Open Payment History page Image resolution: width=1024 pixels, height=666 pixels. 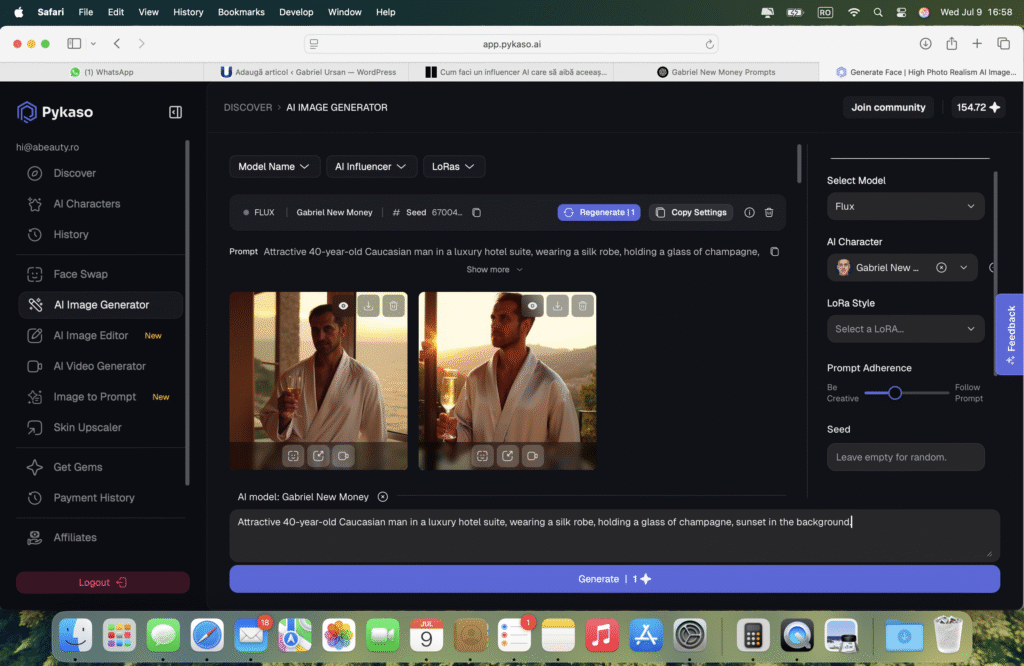click(94, 498)
